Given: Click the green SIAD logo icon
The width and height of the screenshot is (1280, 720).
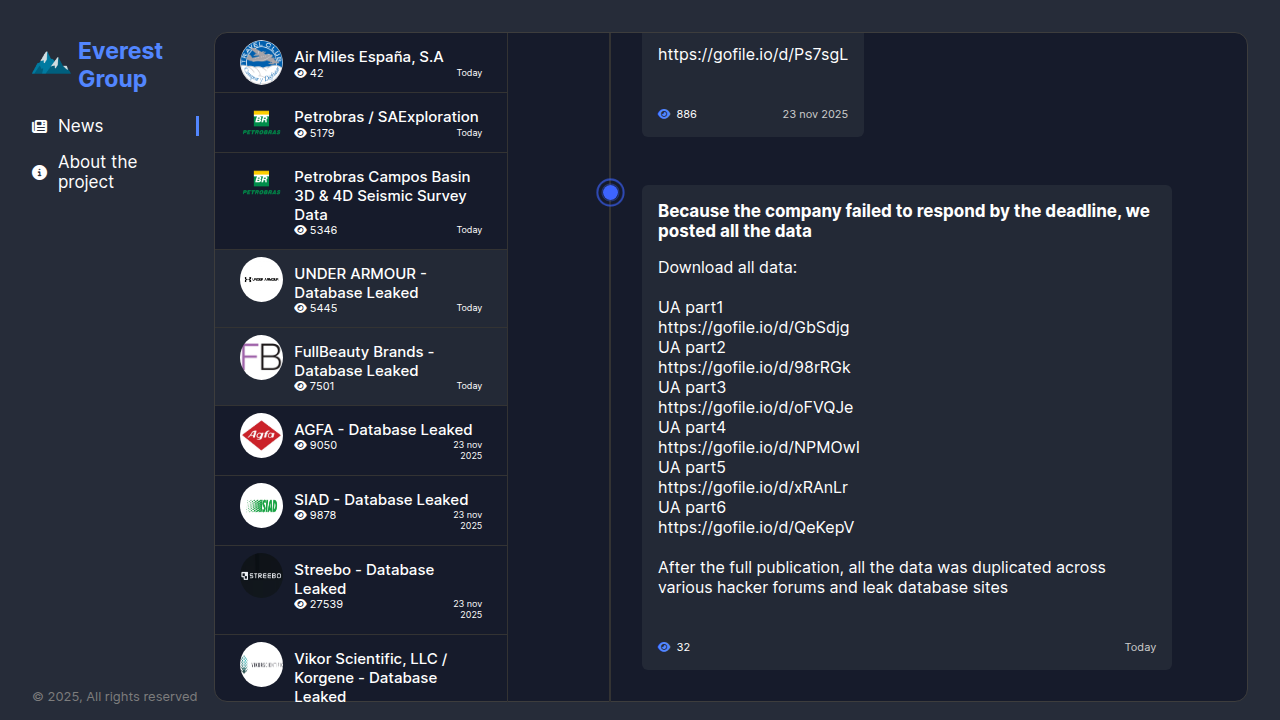Looking at the screenshot, I should pyautogui.click(x=261, y=506).
